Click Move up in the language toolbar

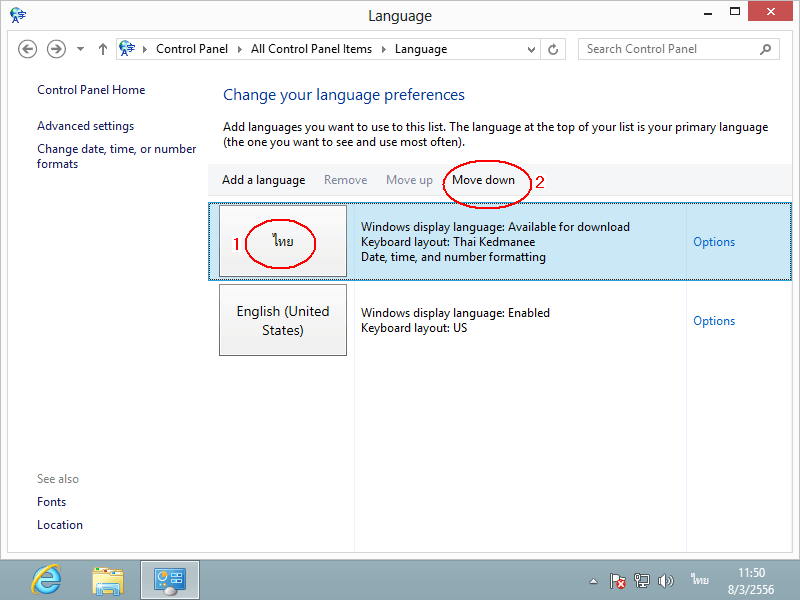coord(409,180)
